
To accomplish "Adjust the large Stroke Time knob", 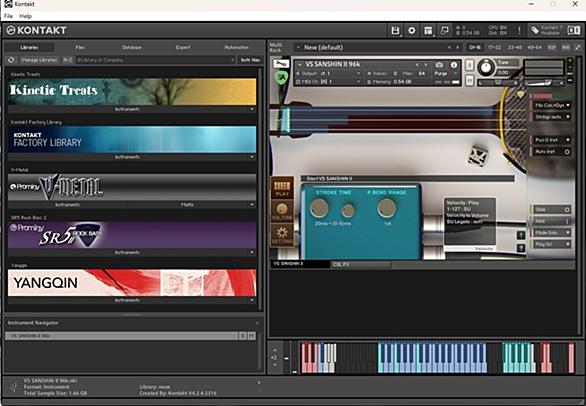I will pyautogui.click(x=319, y=208).
